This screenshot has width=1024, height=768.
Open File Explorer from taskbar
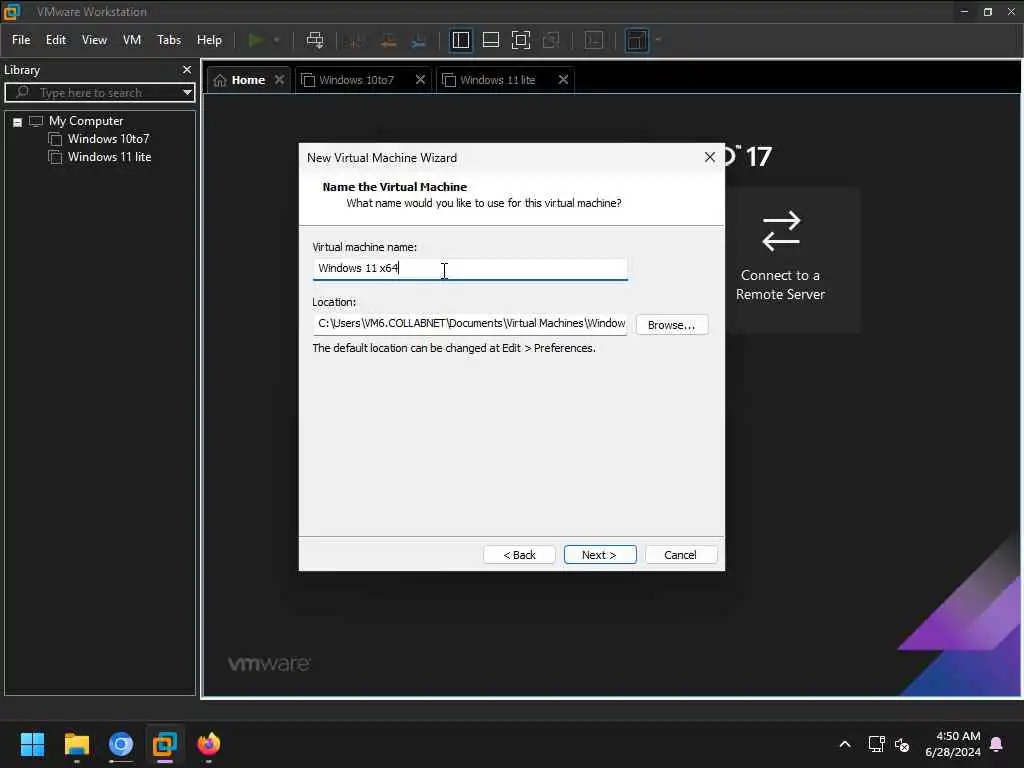(76, 744)
